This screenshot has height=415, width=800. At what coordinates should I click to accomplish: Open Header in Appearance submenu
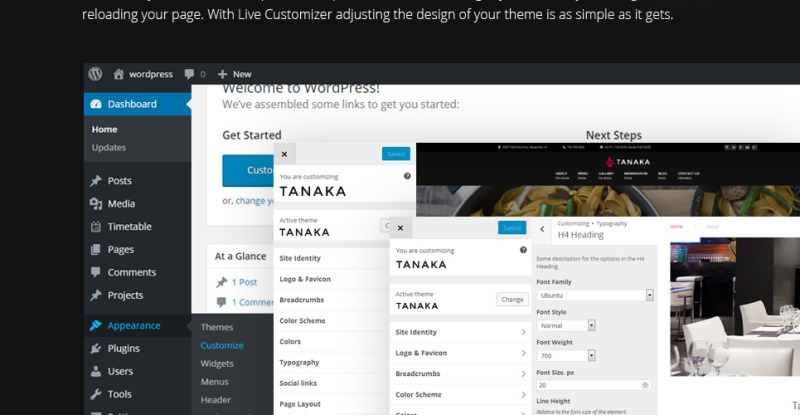tap(215, 400)
